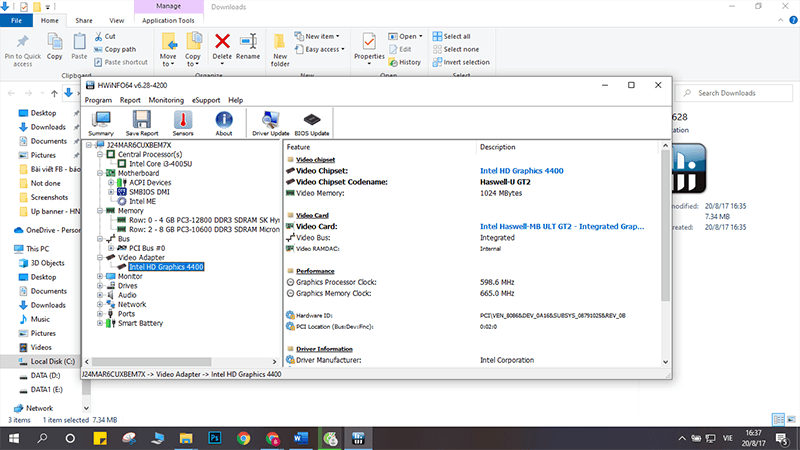Launch Driver Update from the toolbar
This screenshot has width=800, height=450.
pos(270,123)
